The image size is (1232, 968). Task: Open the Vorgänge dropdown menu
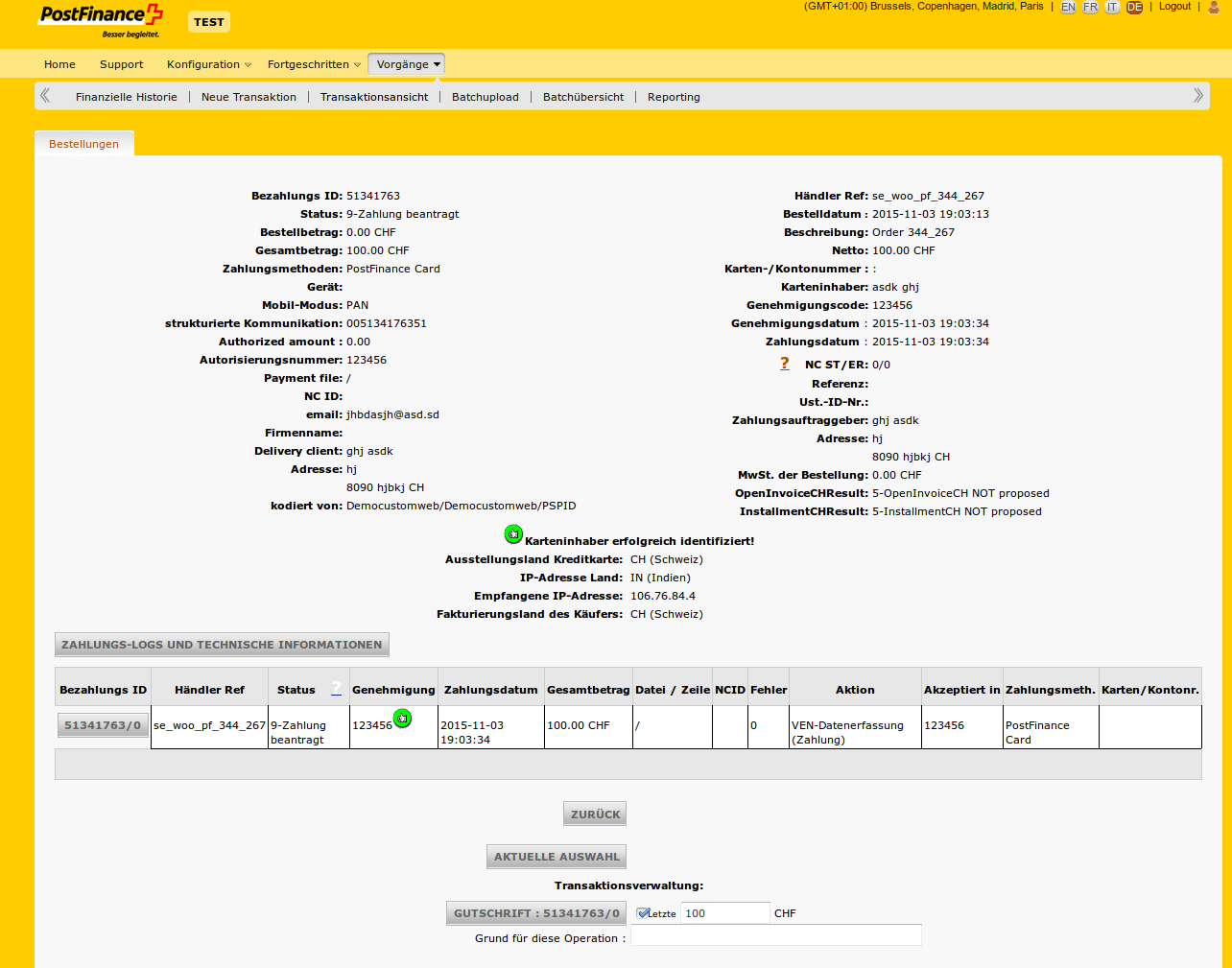pyautogui.click(x=407, y=64)
